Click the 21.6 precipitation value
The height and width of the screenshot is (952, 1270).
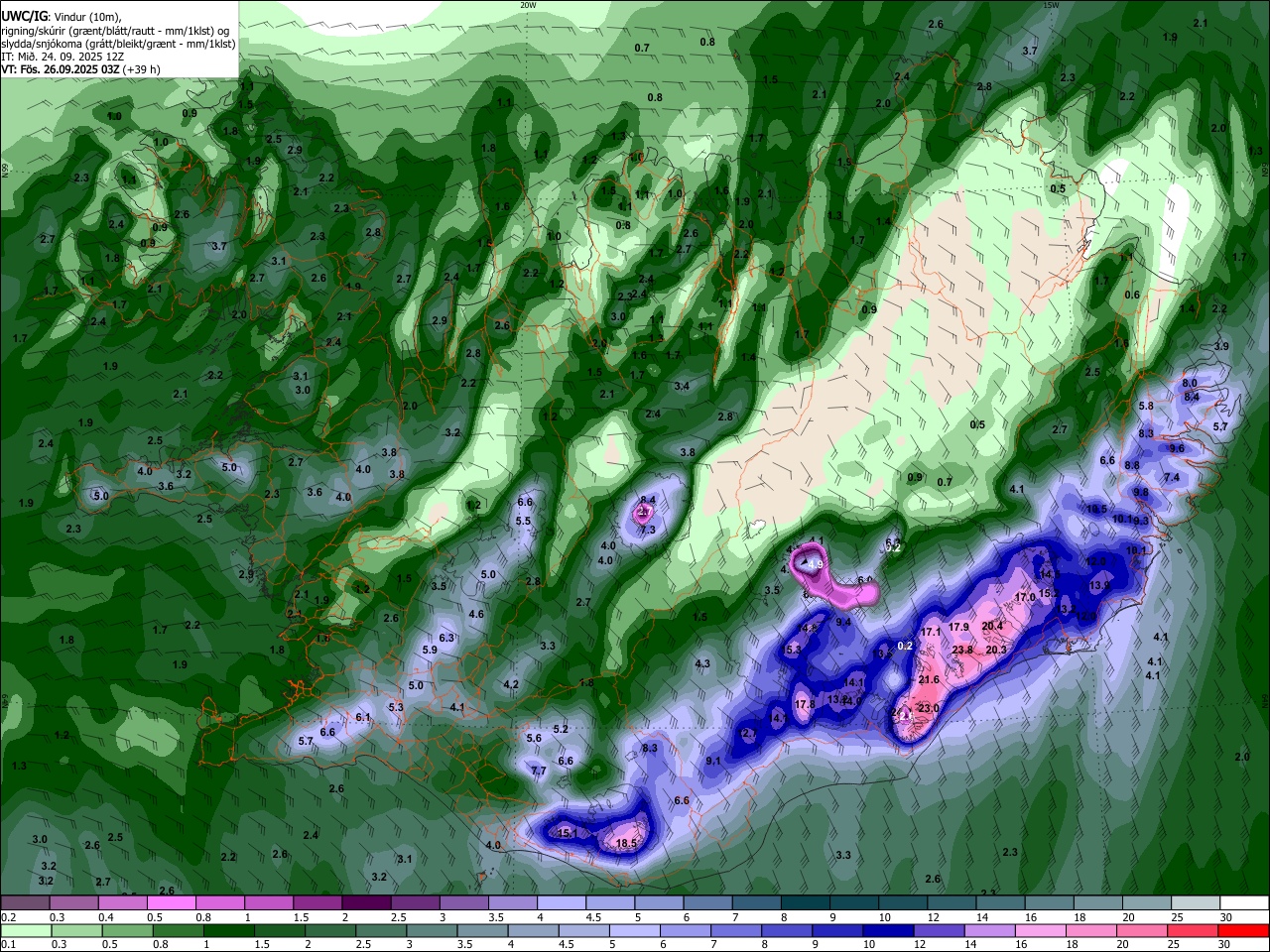click(x=929, y=680)
